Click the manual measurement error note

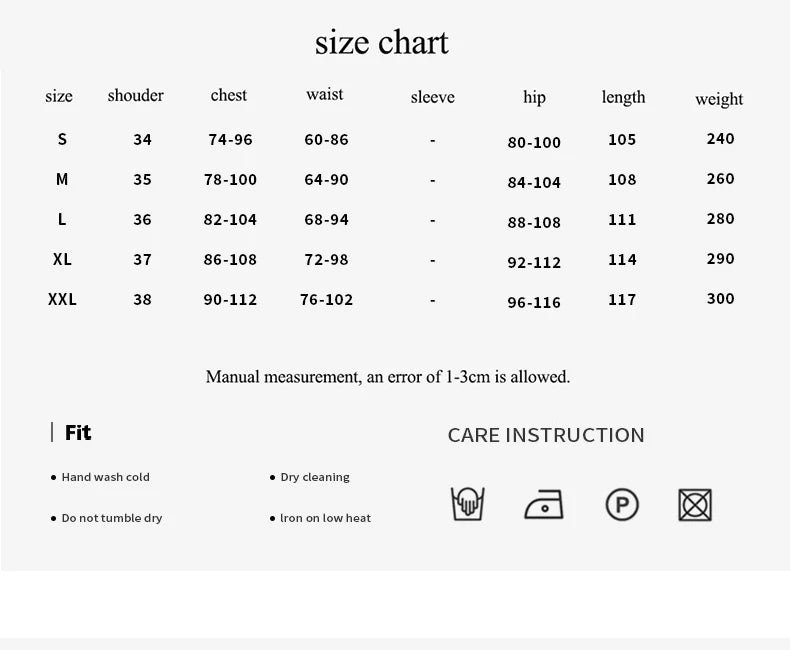(x=388, y=377)
